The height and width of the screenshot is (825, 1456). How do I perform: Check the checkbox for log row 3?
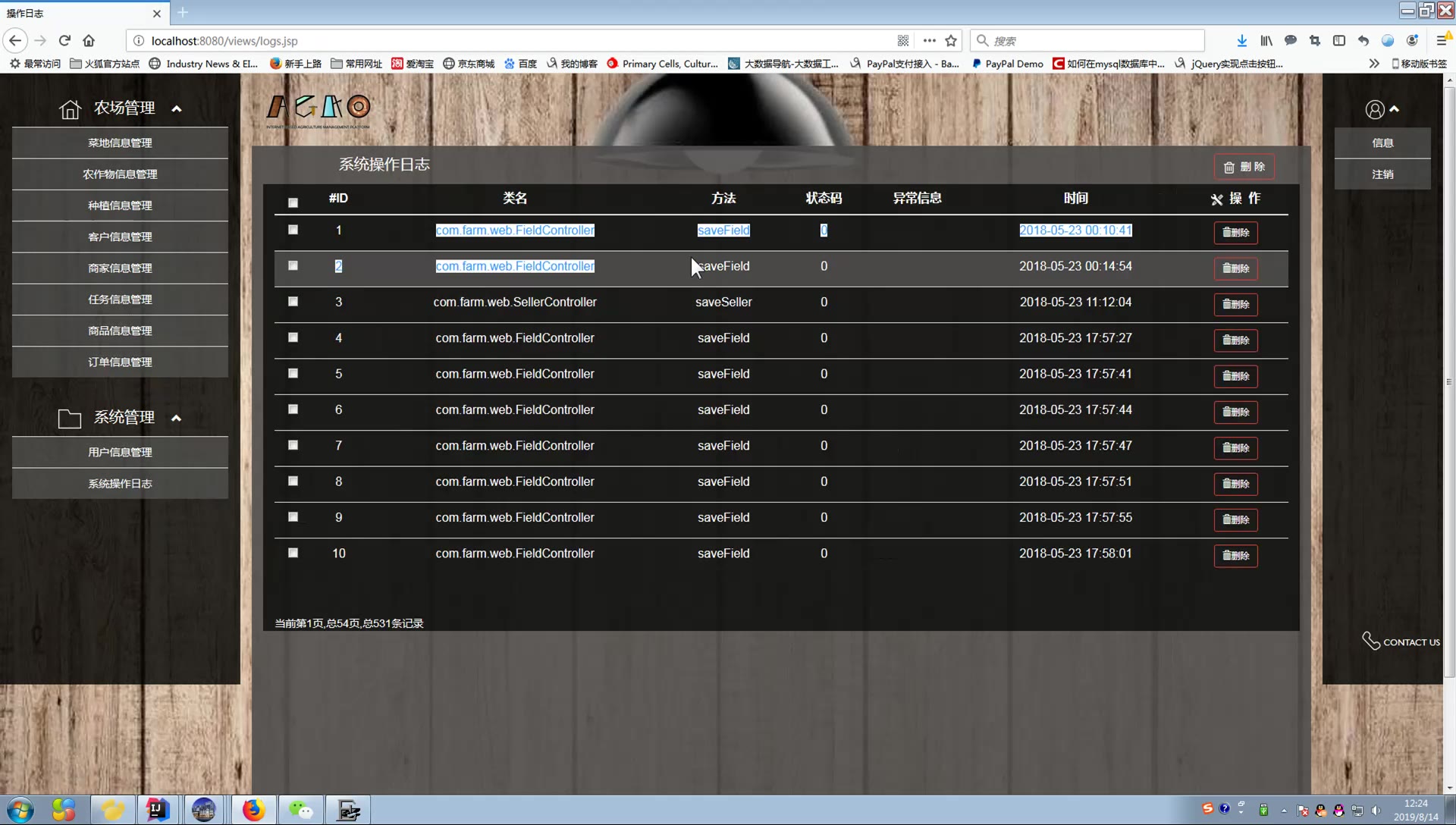(293, 302)
